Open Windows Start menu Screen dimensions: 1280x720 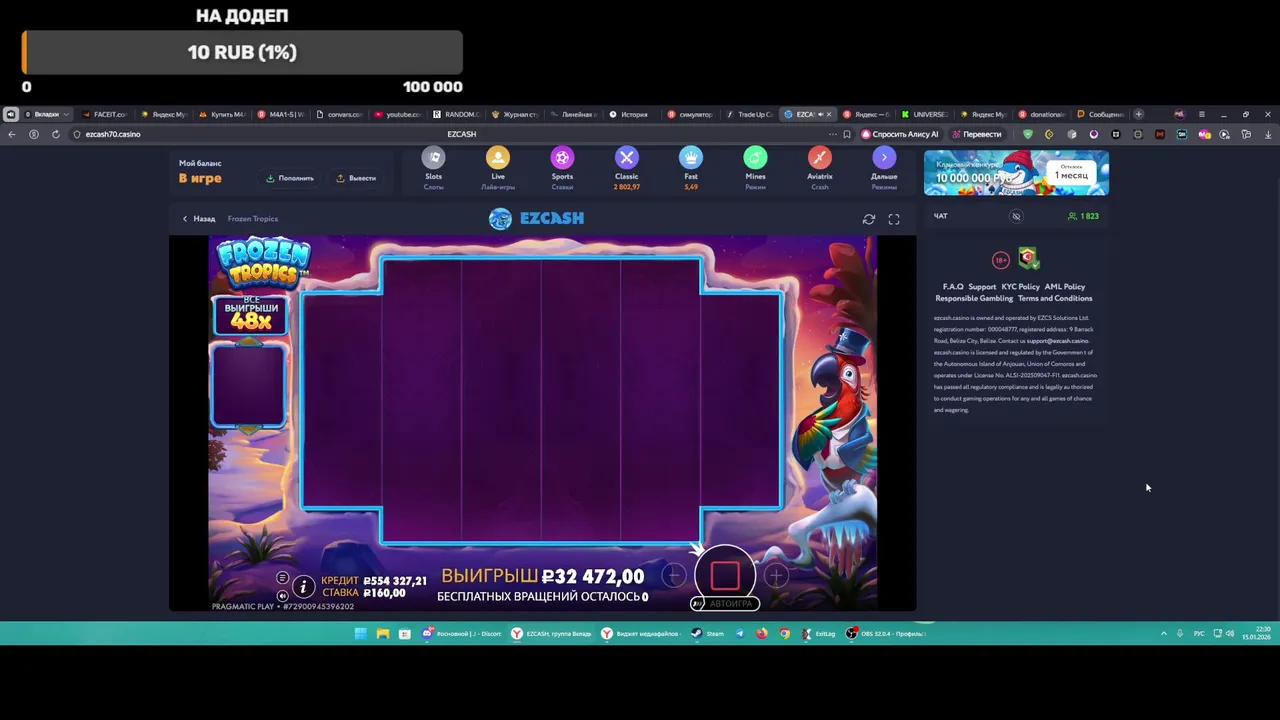tap(360, 633)
